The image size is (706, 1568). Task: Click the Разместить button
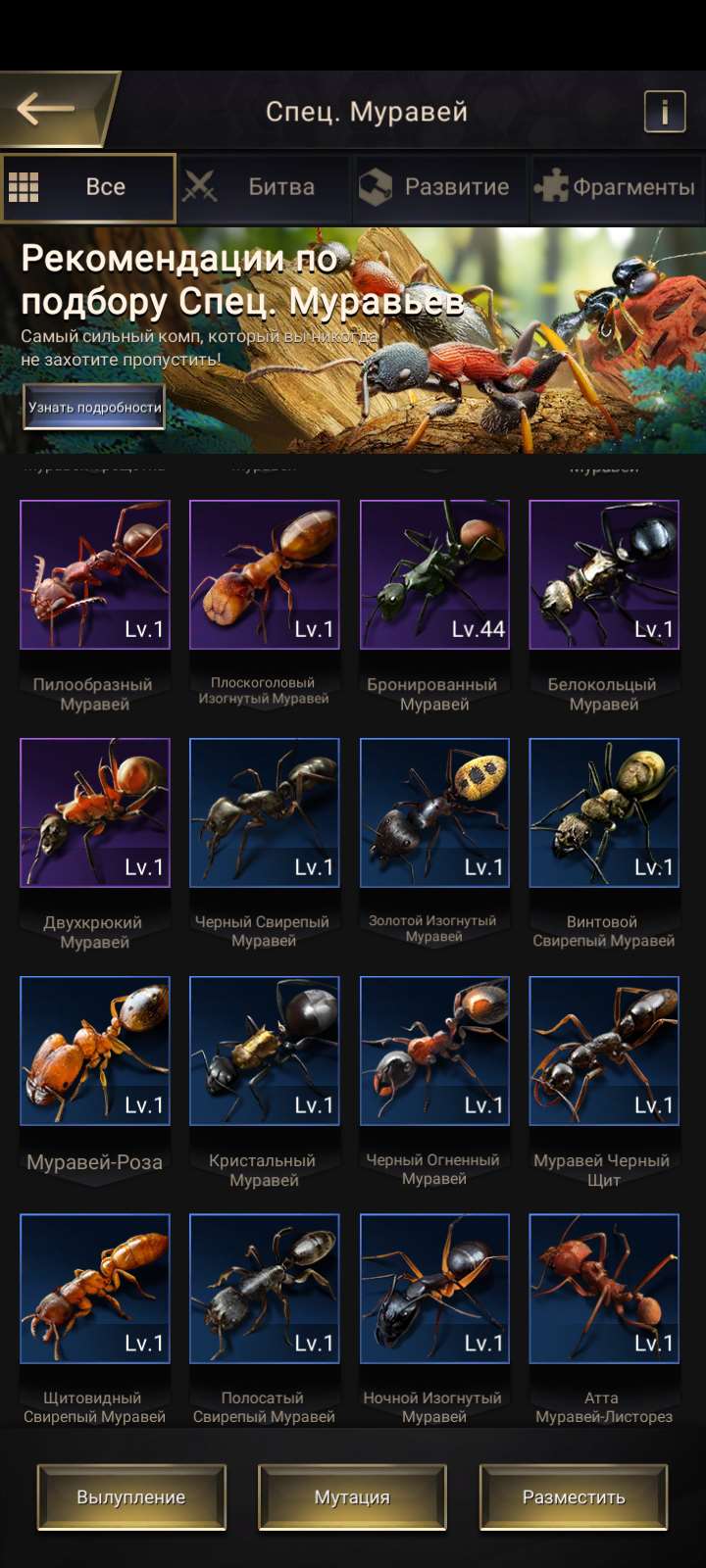[574, 1497]
